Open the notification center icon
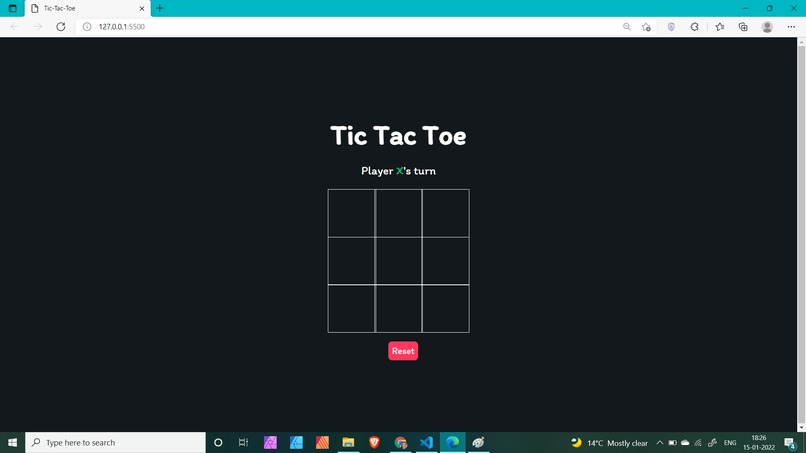Screen dimensions: 806x453 point(791,443)
